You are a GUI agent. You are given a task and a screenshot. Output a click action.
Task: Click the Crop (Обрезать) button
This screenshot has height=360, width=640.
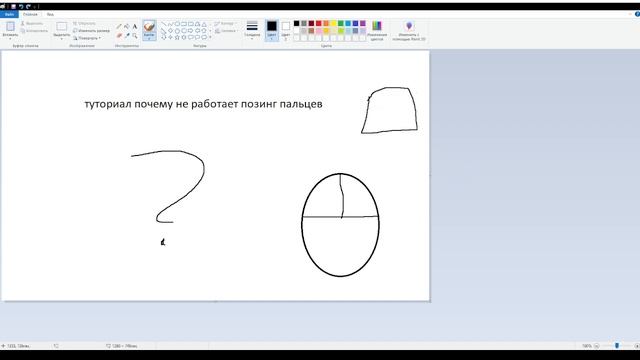click(x=84, y=24)
